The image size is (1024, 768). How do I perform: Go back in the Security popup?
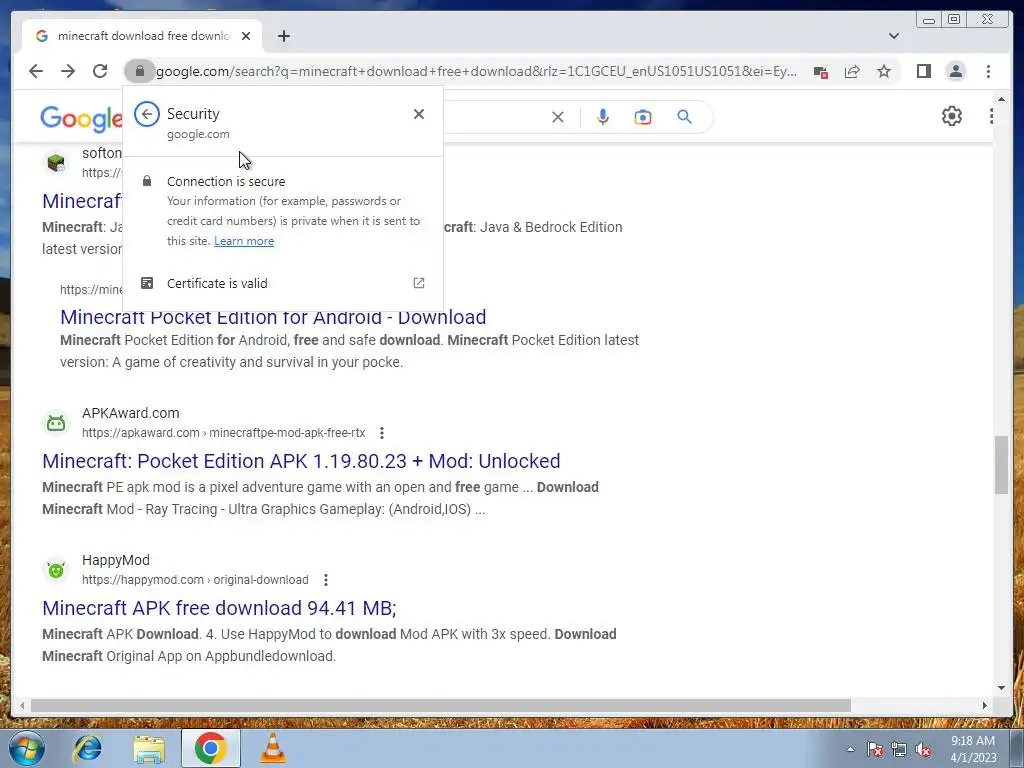(x=147, y=114)
